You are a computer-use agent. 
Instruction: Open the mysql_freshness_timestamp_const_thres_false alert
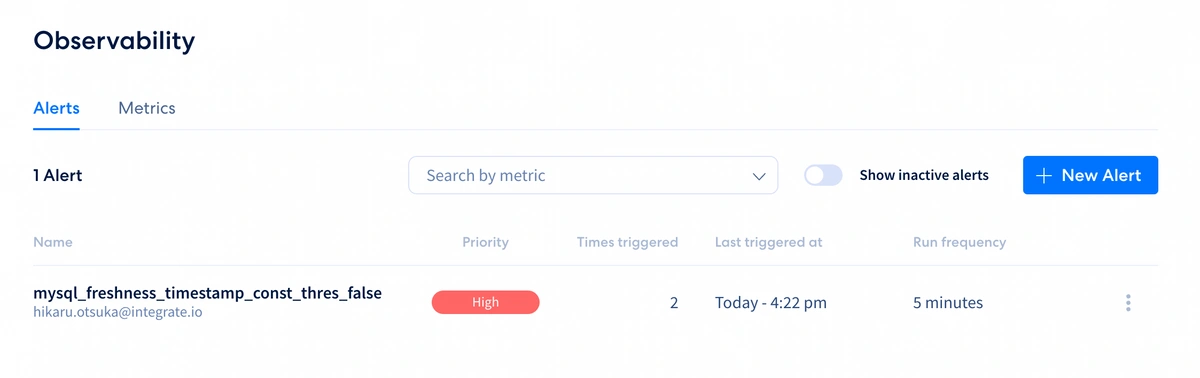(208, 293)
